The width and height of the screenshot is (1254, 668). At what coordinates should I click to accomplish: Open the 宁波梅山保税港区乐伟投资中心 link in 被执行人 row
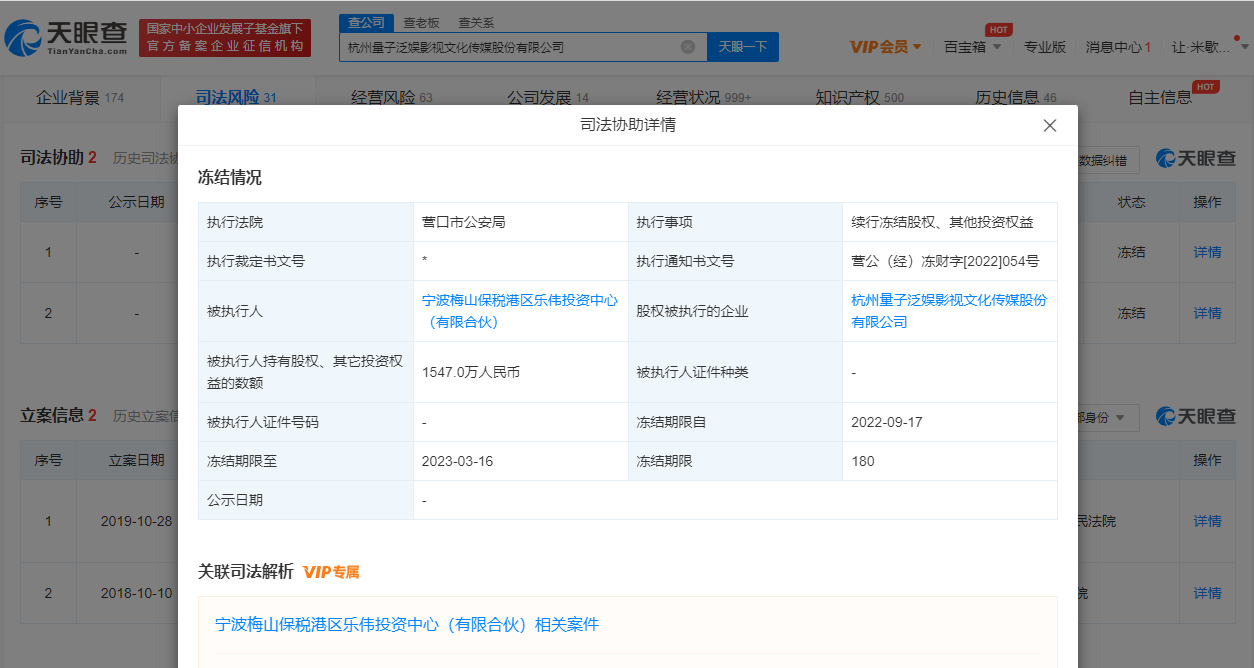(x=520, y=311)
